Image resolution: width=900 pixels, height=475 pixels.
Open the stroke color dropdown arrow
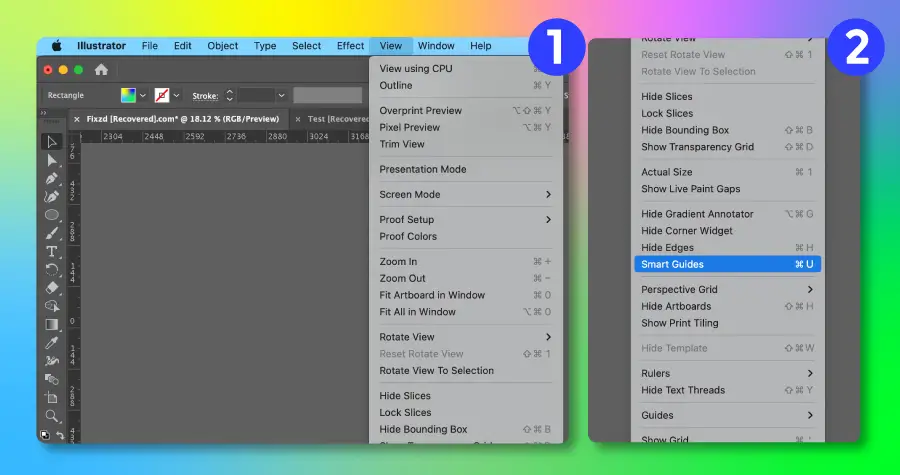pos(177,95)
